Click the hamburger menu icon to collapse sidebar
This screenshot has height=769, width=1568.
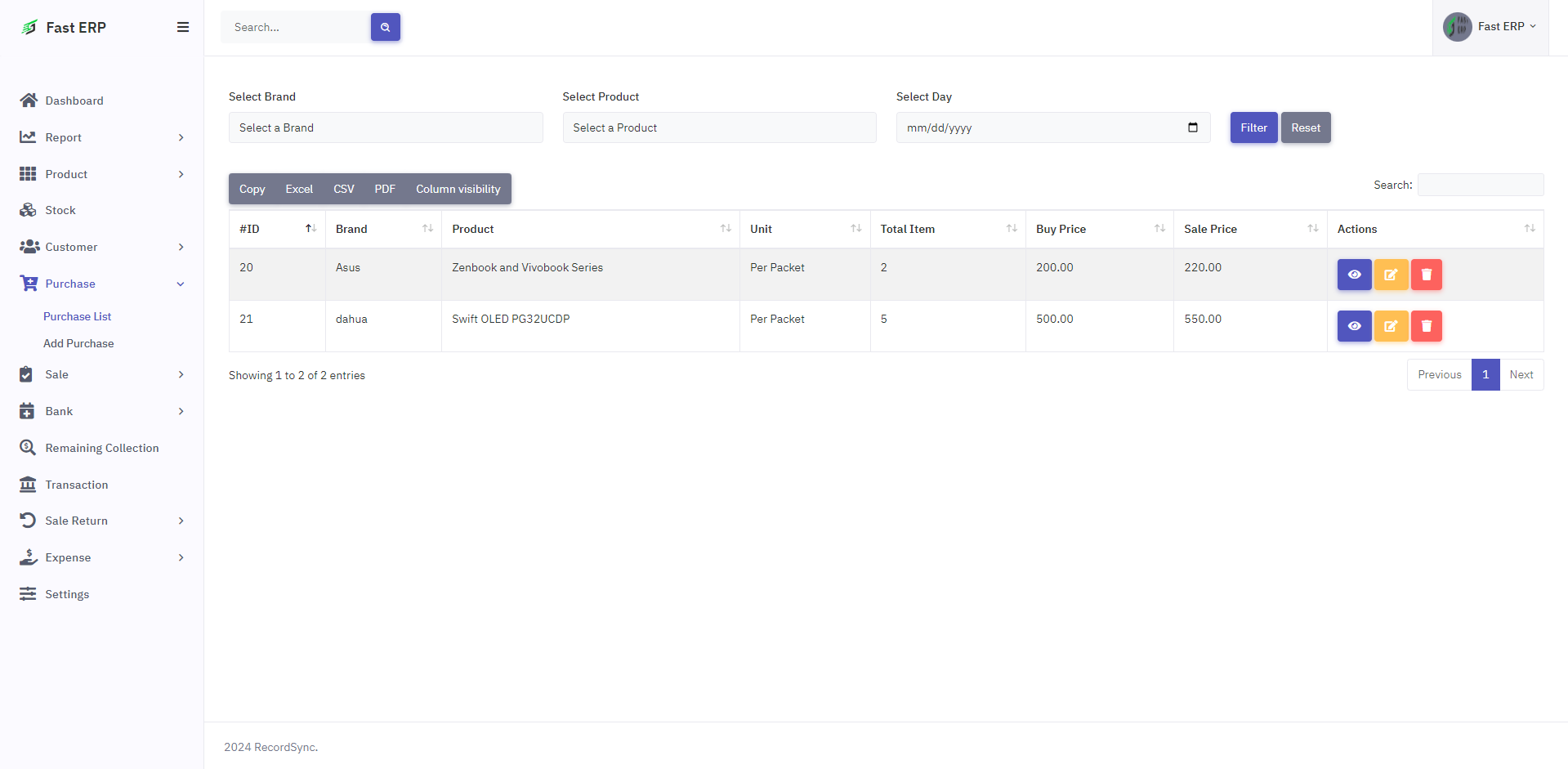pyautogui.click(x=183, y=27)
